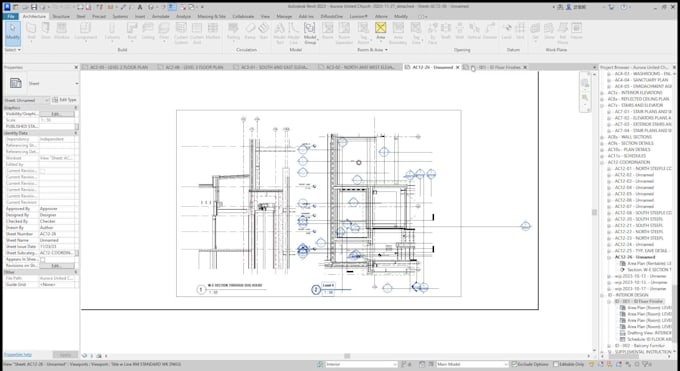Image resolution: width=680 pixels, height=371 pixels.
Task: Choose the Ramp tool
Action: (250, 32)
